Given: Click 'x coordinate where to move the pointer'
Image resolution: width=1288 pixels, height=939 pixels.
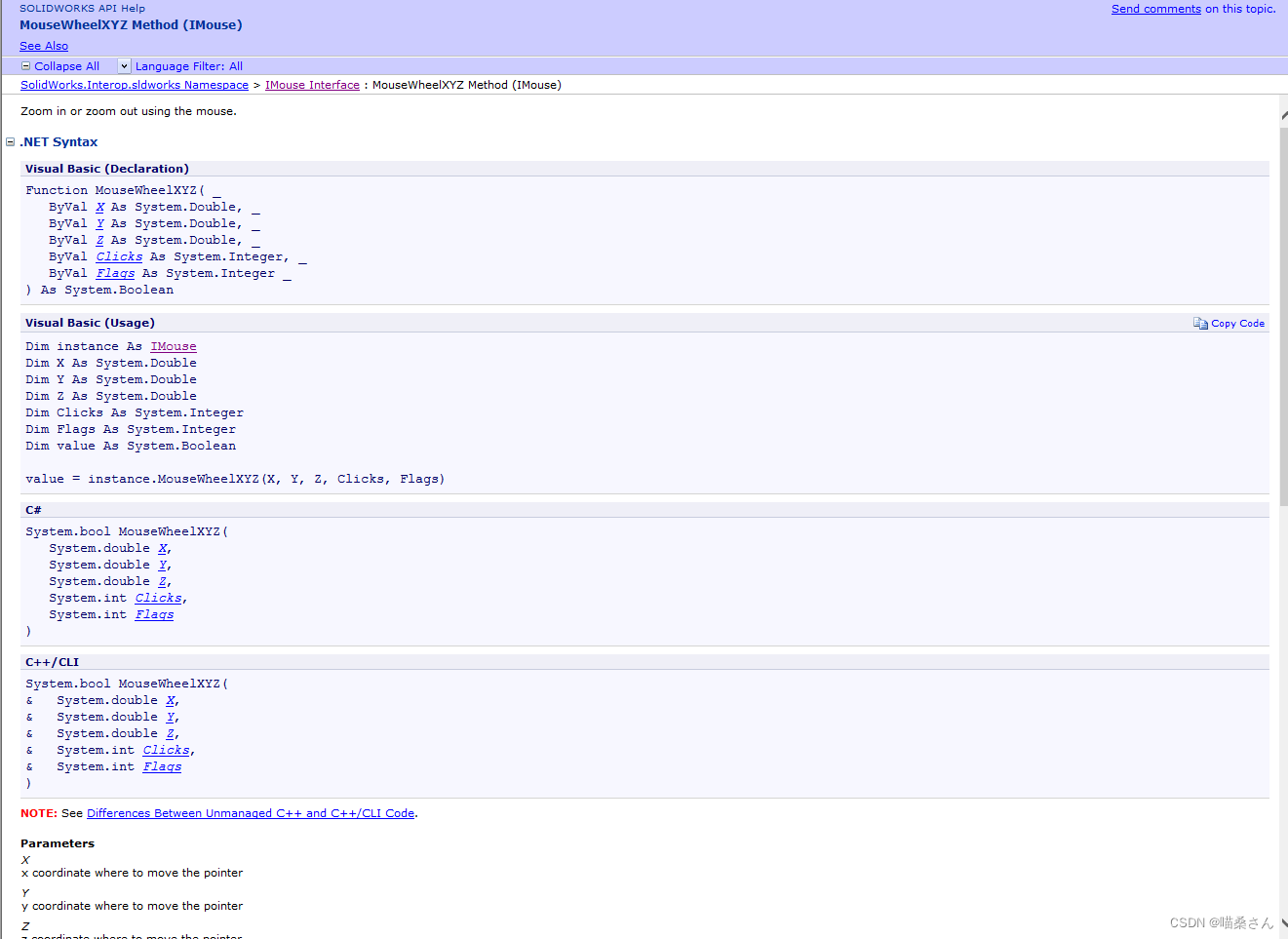Looking at the screenshot, I should 132,873.
